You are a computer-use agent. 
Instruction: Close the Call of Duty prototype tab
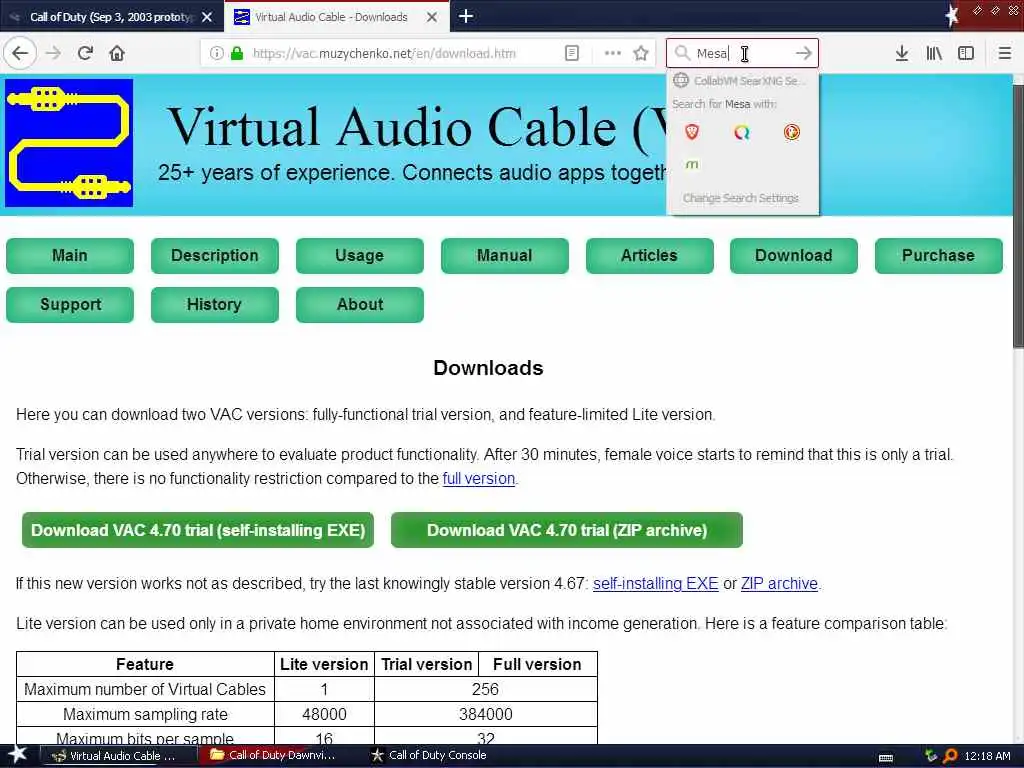207,17
